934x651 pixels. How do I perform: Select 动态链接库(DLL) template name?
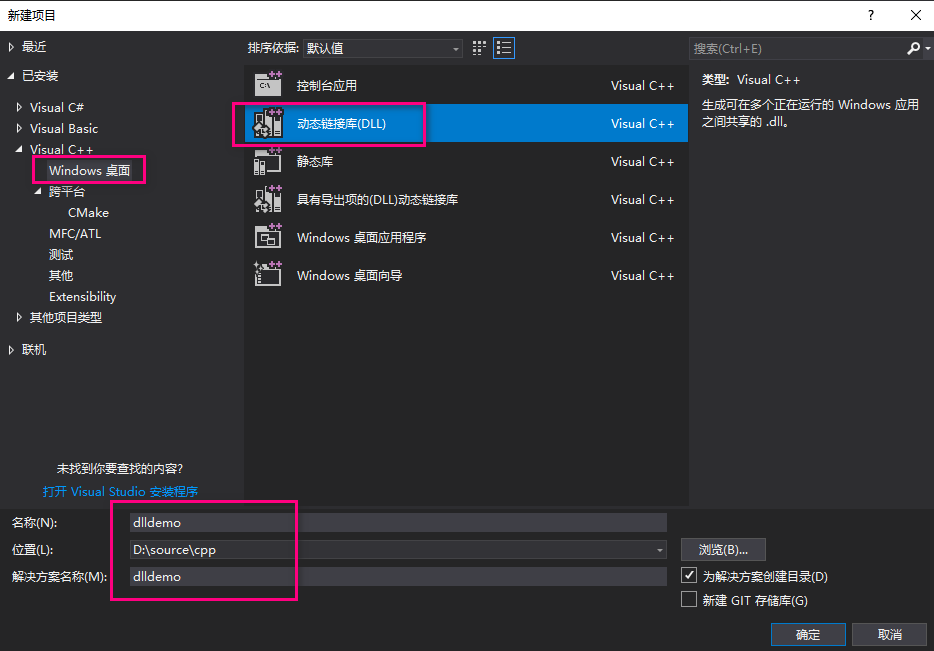point(341,123)
